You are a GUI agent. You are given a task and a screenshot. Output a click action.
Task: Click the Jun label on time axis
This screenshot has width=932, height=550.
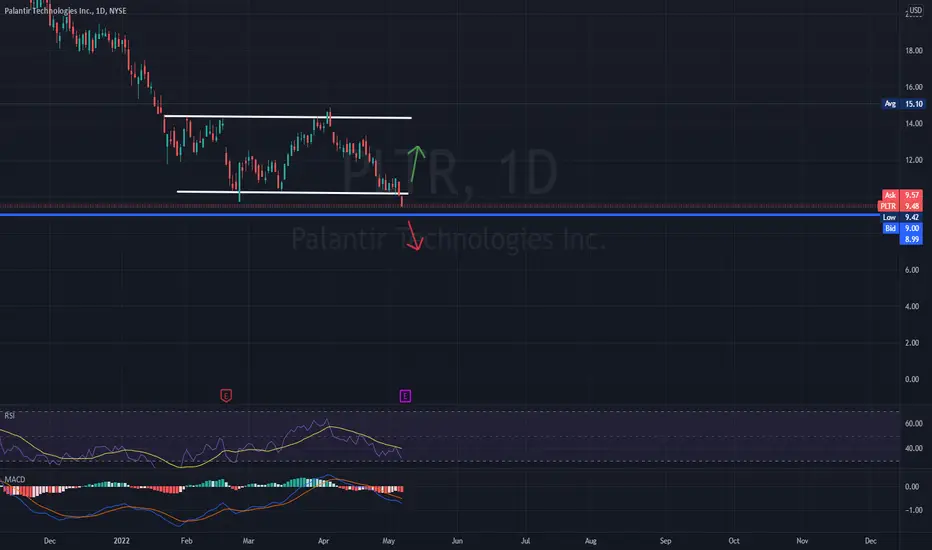click(x=457, y=540)
